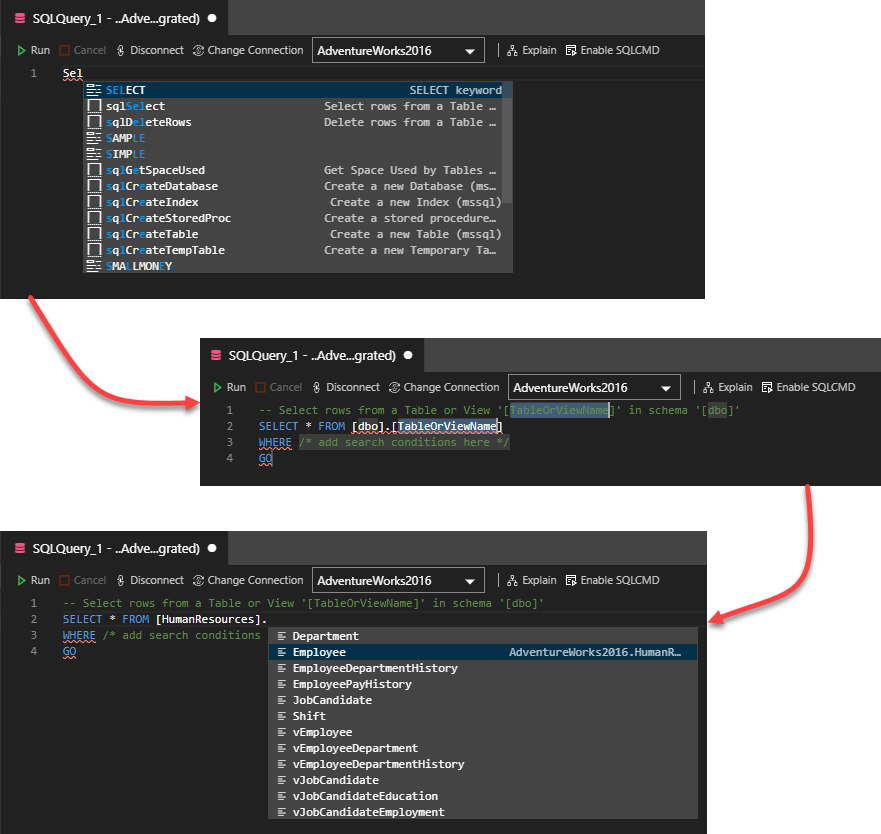Select the SQLQuery_1 tab in middle editor
The image size is (881, 834).
[312, 356]
